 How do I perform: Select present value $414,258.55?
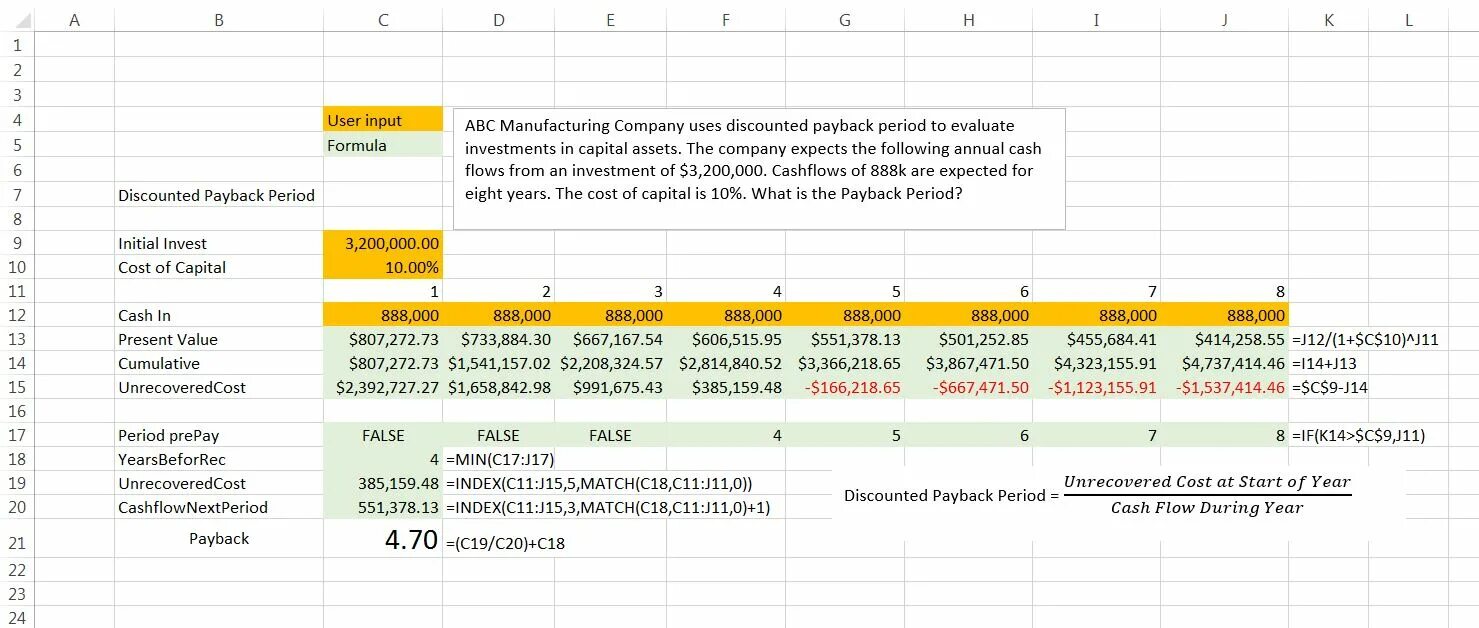(x=1226, y=339)
